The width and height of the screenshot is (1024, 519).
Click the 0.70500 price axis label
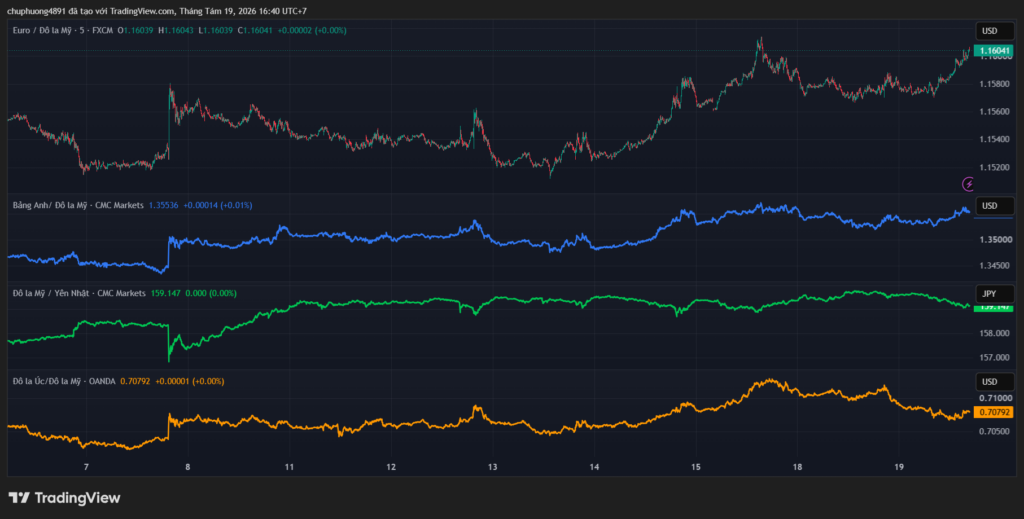pos(996,431)
